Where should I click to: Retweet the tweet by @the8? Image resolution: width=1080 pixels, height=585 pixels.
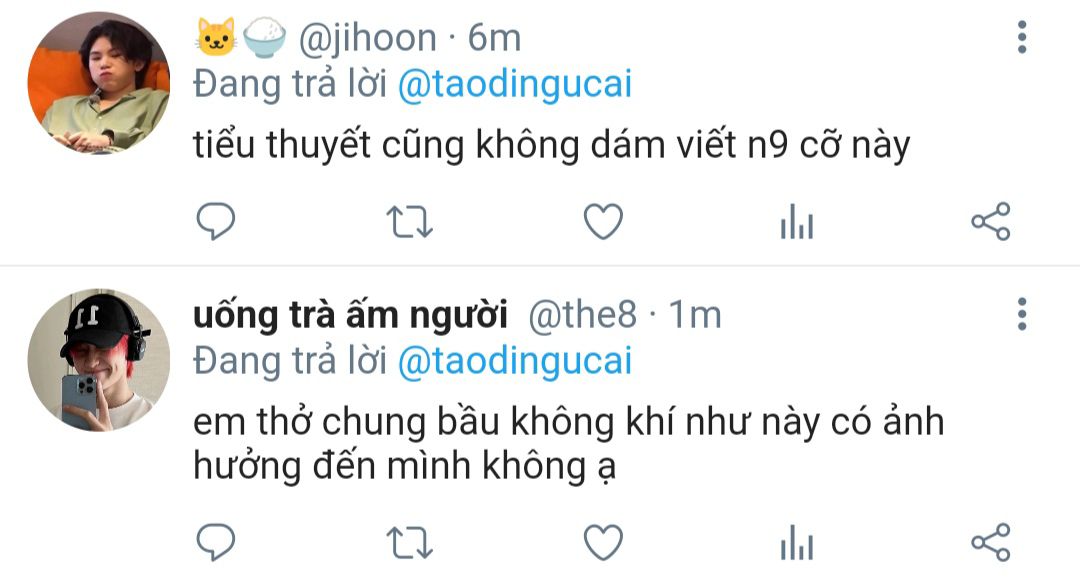[409, 543]
